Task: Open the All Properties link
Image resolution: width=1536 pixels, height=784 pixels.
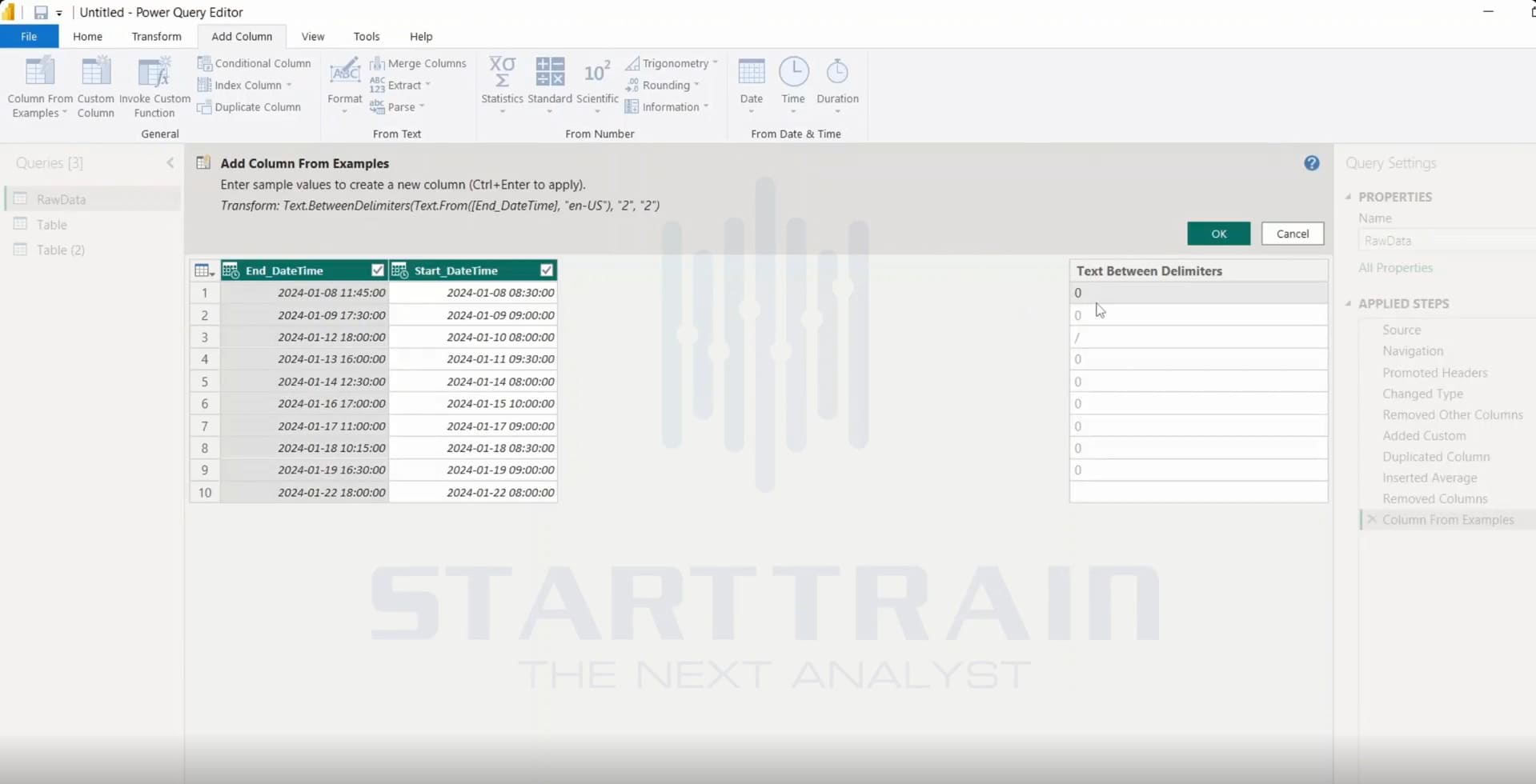Action: click(x=1395, y=268)
